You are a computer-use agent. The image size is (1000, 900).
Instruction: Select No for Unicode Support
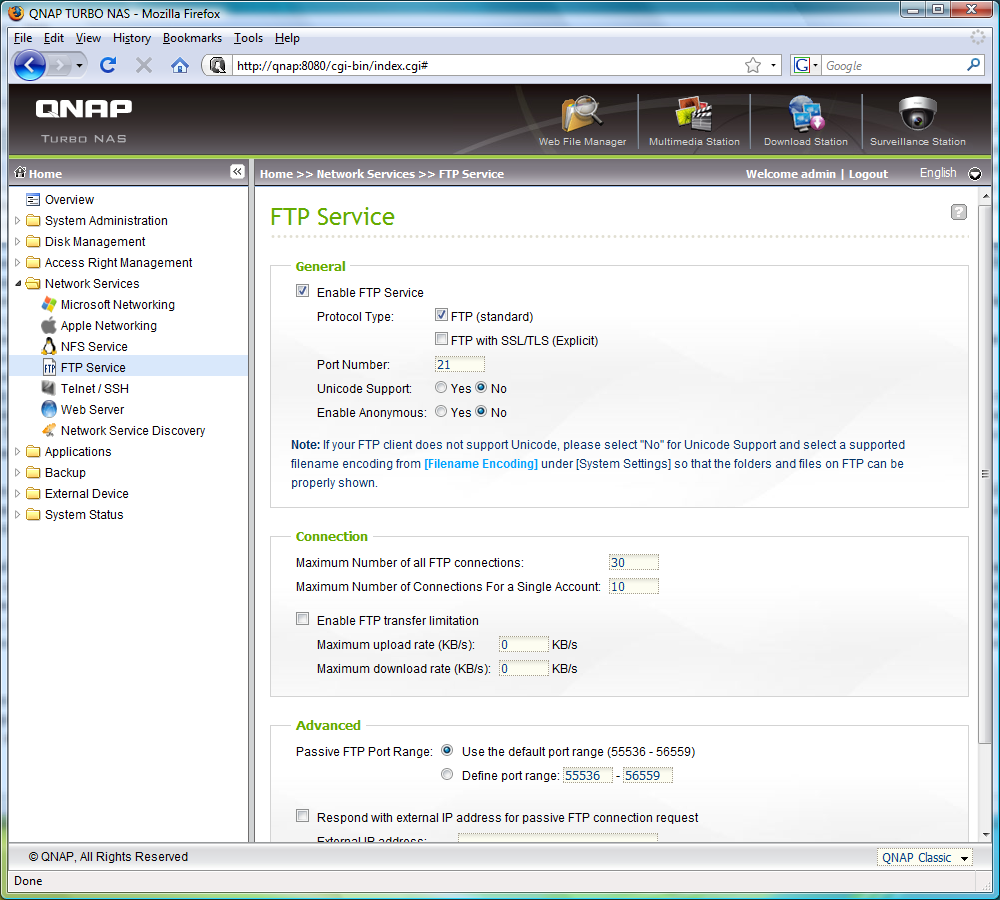pyautogui.click(x=482, y=387)
